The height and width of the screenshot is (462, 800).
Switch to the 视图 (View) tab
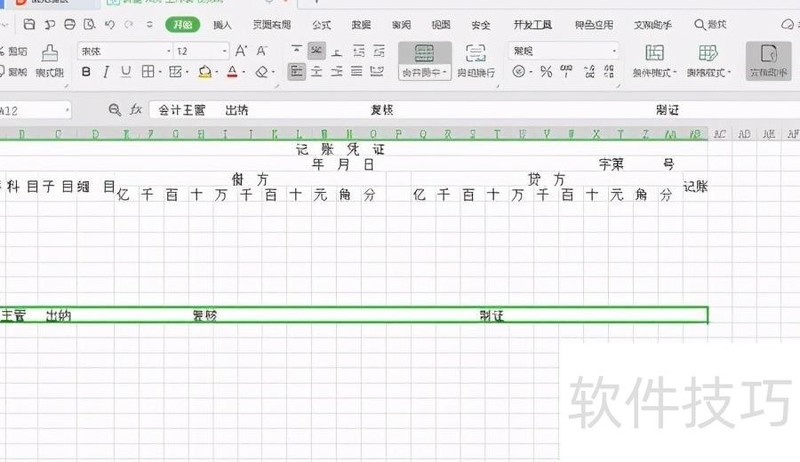coord(441,24)
